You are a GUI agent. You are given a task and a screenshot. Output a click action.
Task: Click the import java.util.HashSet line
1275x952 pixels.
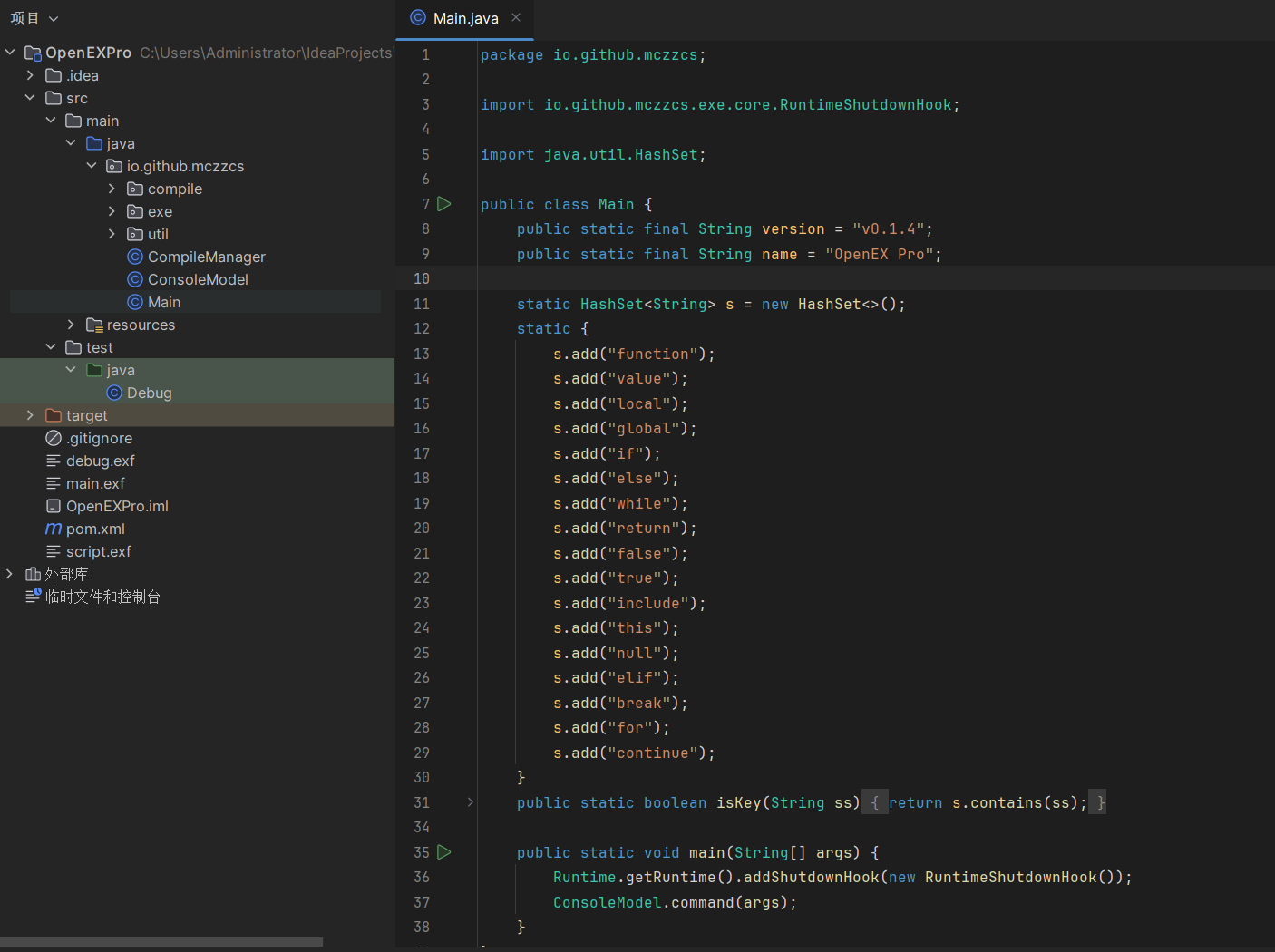pos(593,155)
